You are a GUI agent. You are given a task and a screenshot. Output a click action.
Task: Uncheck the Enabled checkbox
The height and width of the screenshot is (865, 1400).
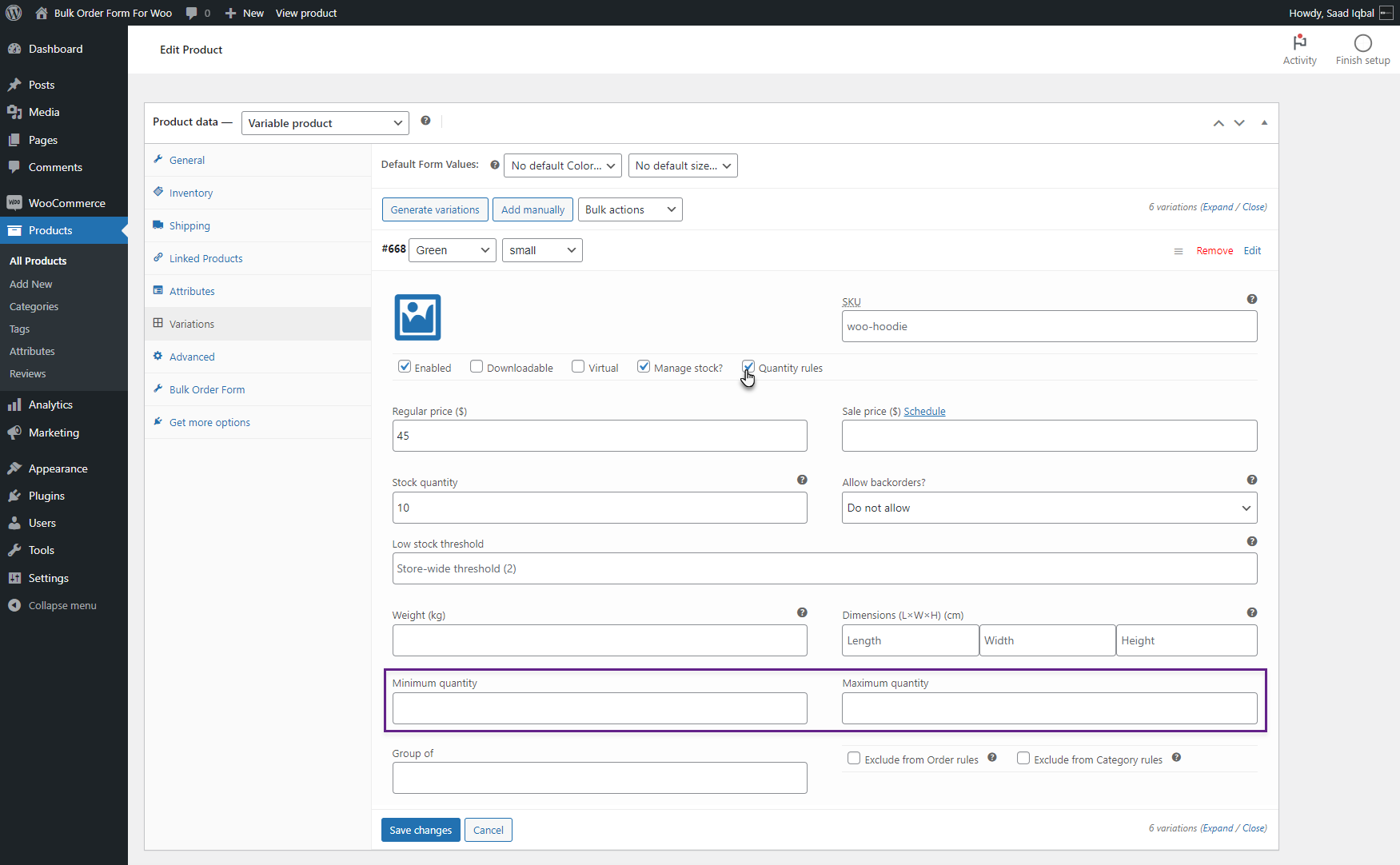pos(405,367)
